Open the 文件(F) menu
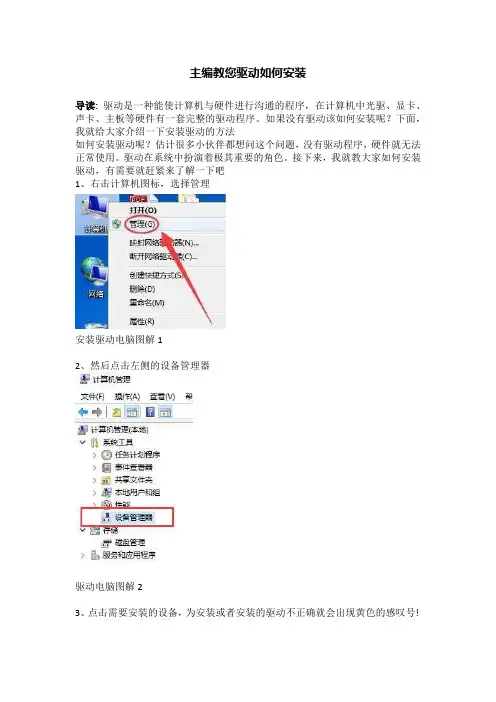496x702 pixels. click(x=92, y=397)
